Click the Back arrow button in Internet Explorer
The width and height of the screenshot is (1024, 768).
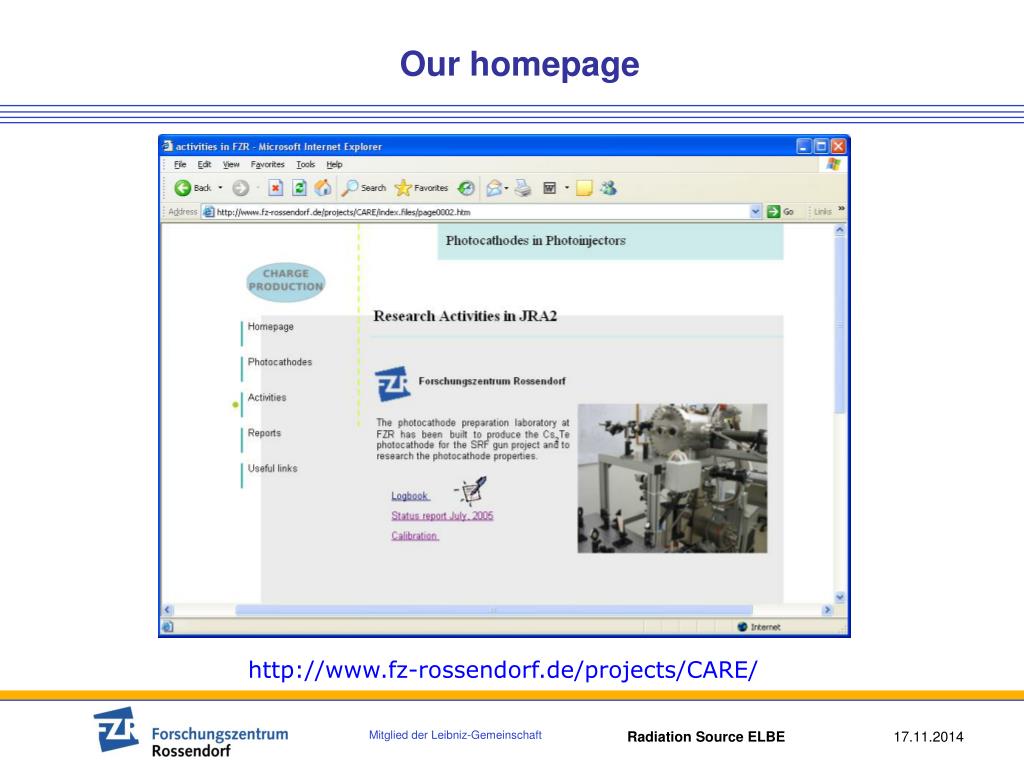pos(183,188)
